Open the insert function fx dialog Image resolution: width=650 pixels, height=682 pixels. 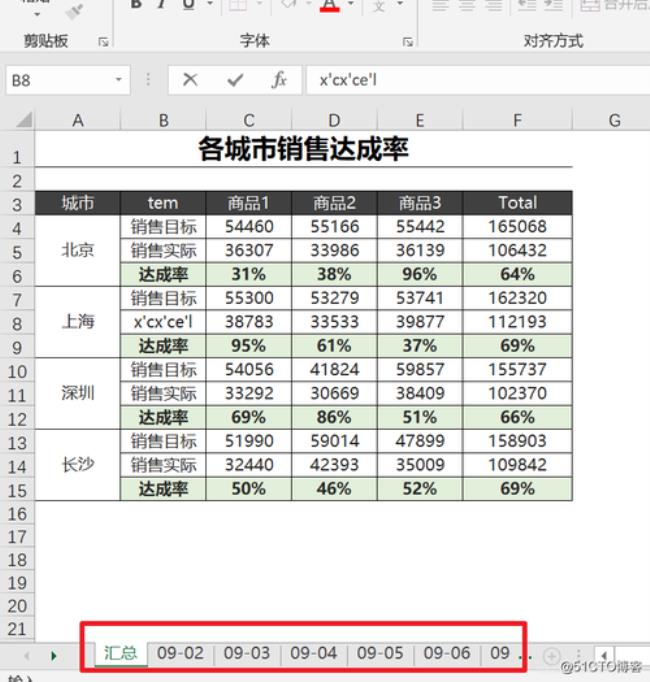tap(279, 80)
